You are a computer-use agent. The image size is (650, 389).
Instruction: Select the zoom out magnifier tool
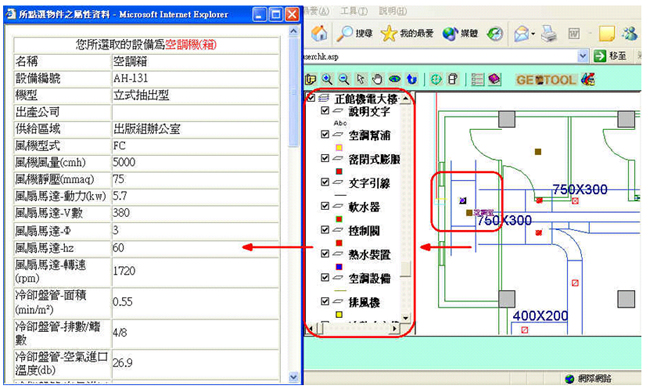point(344,79)
